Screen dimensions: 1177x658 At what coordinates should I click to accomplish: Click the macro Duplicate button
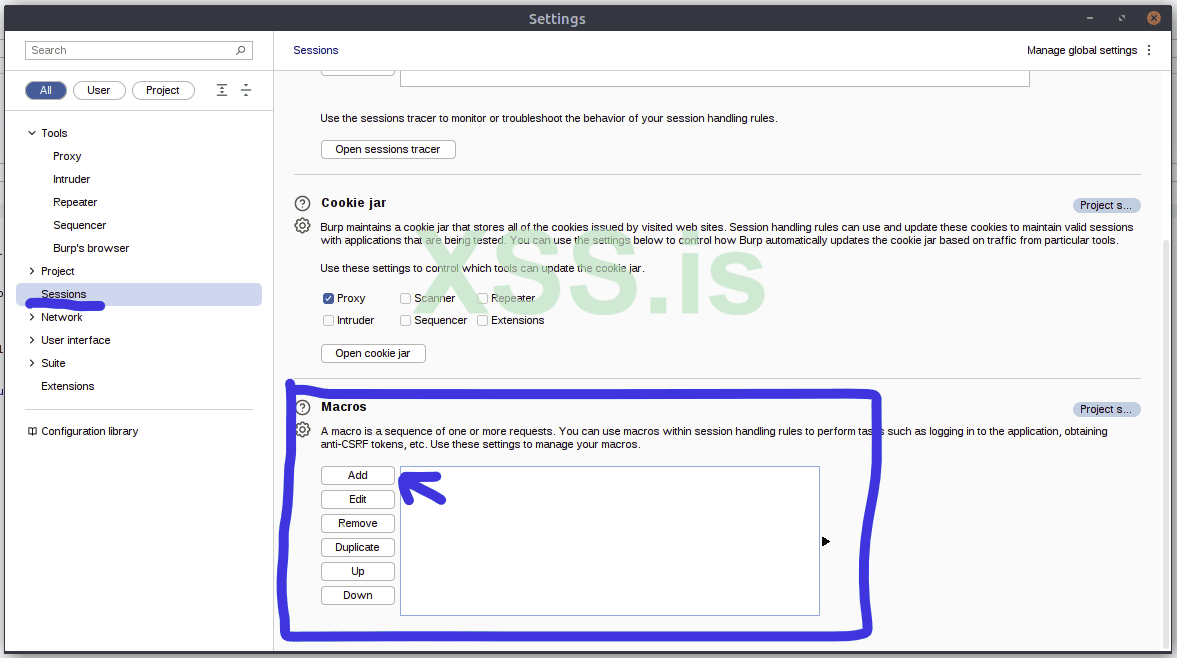point(358,548)
